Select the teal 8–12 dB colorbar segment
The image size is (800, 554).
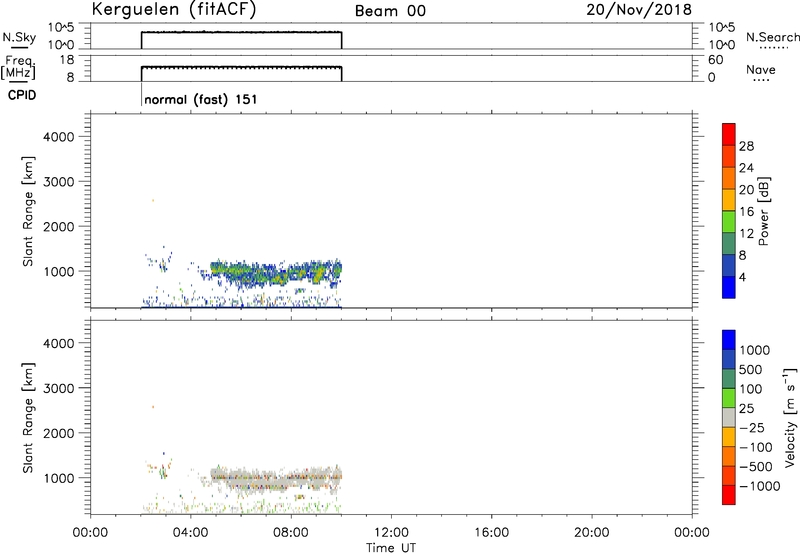point(729,243)
